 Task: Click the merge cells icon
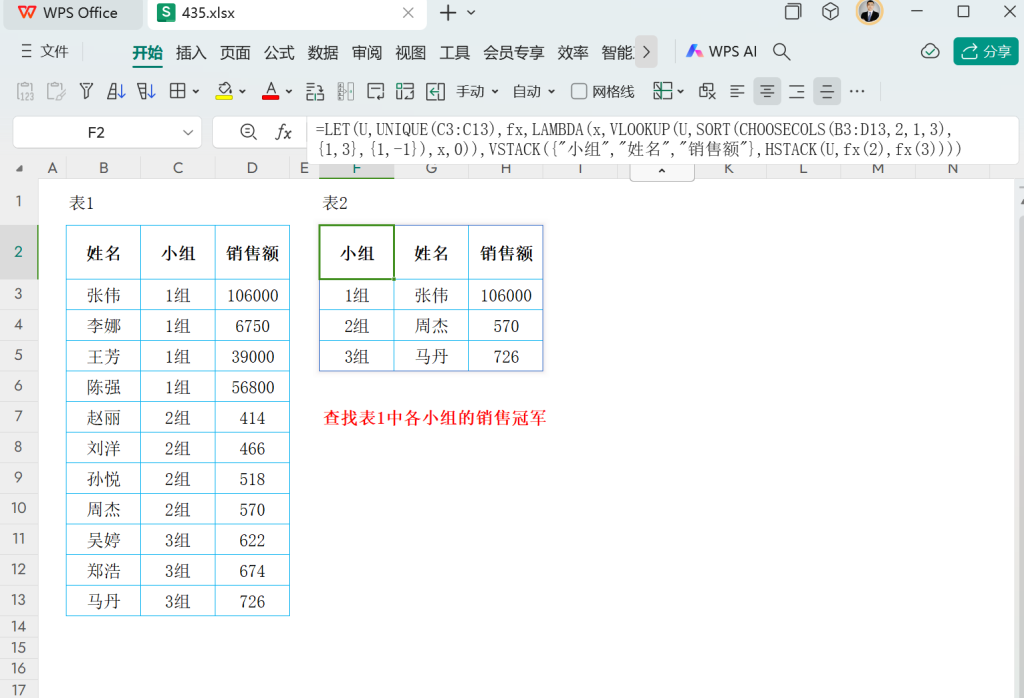point(405,91)
